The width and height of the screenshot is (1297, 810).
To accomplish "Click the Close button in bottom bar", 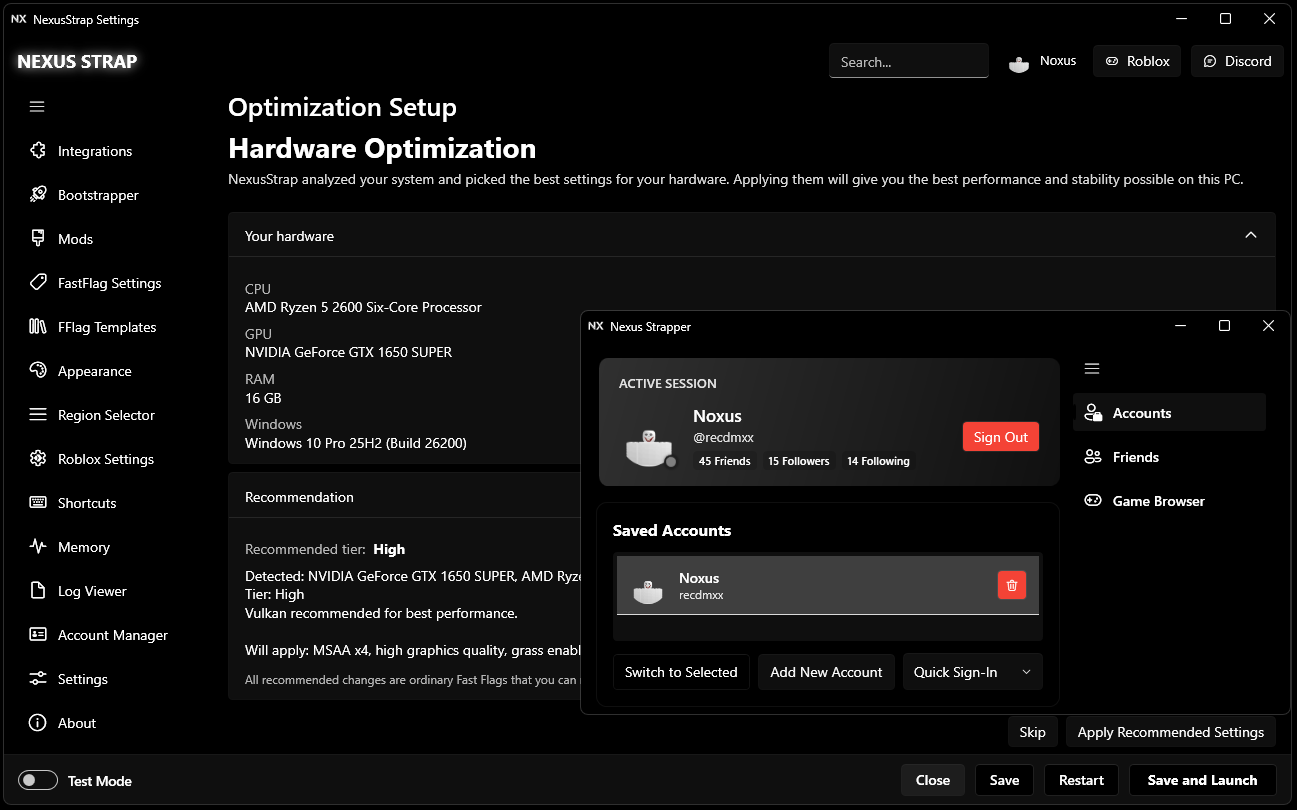I will tap(932, 780).
